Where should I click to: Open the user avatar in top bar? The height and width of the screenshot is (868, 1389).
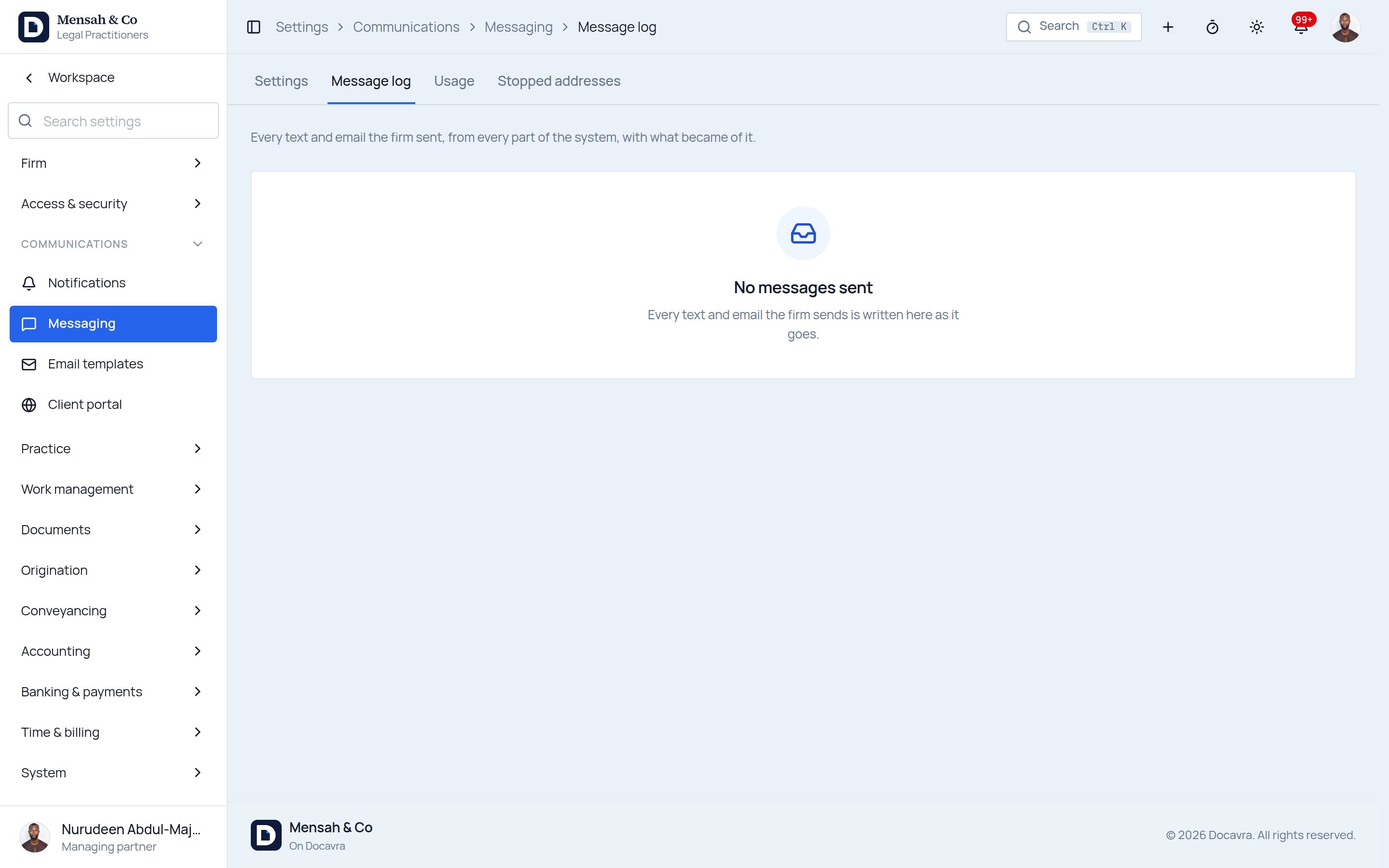pyautogui.click(x=1345, y=27)
